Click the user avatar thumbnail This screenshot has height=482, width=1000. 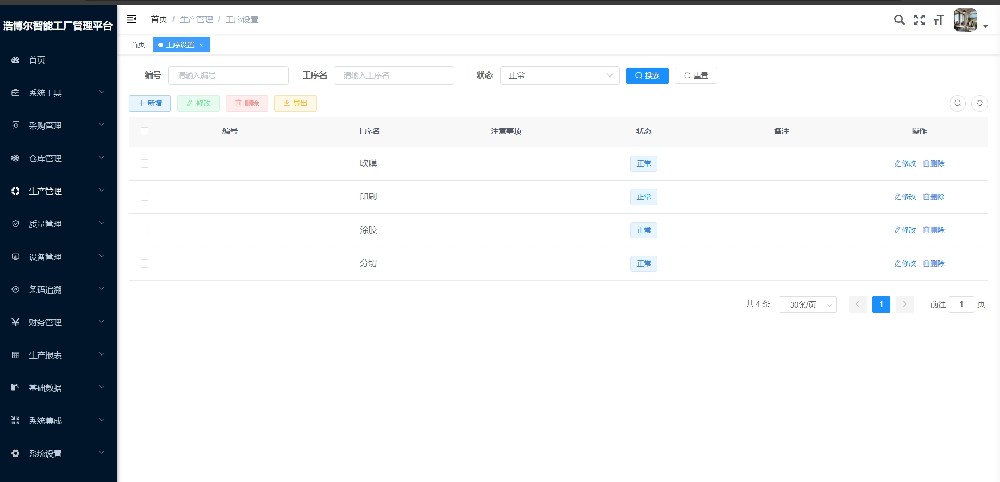tap(966, 20)
